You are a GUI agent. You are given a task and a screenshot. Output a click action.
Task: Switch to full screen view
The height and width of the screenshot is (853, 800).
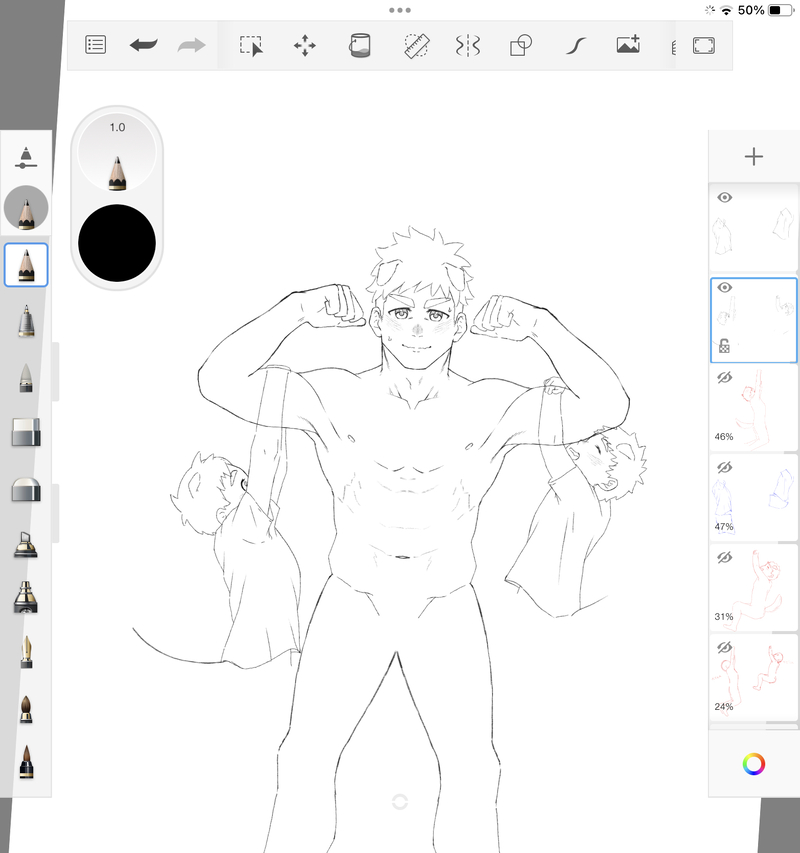click(x=704, y=46)
